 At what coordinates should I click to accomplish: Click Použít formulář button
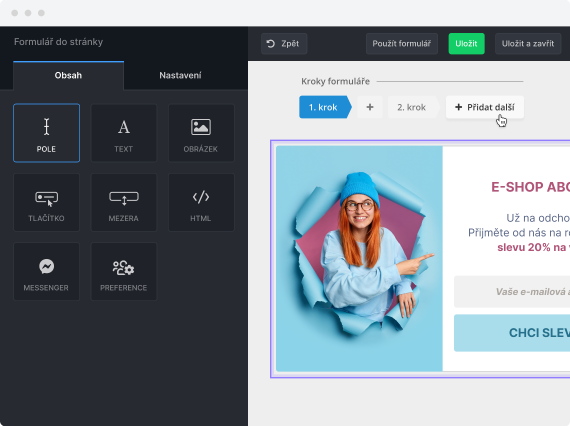[402, 44]
